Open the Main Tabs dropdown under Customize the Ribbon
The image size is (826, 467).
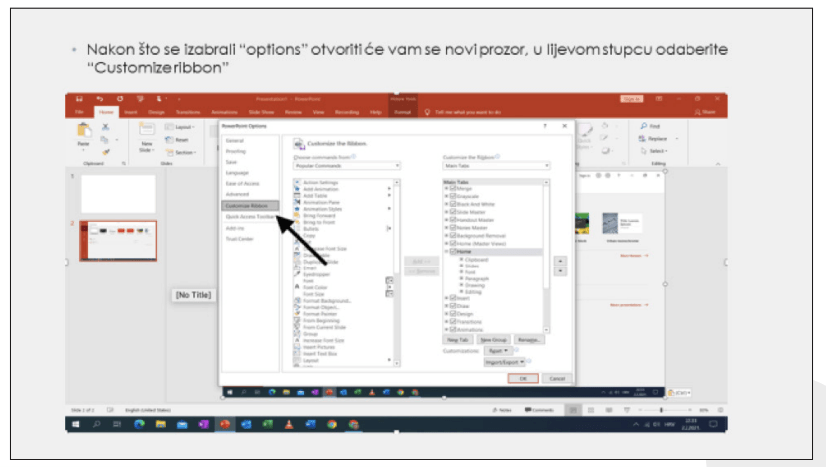coord(494,165)
